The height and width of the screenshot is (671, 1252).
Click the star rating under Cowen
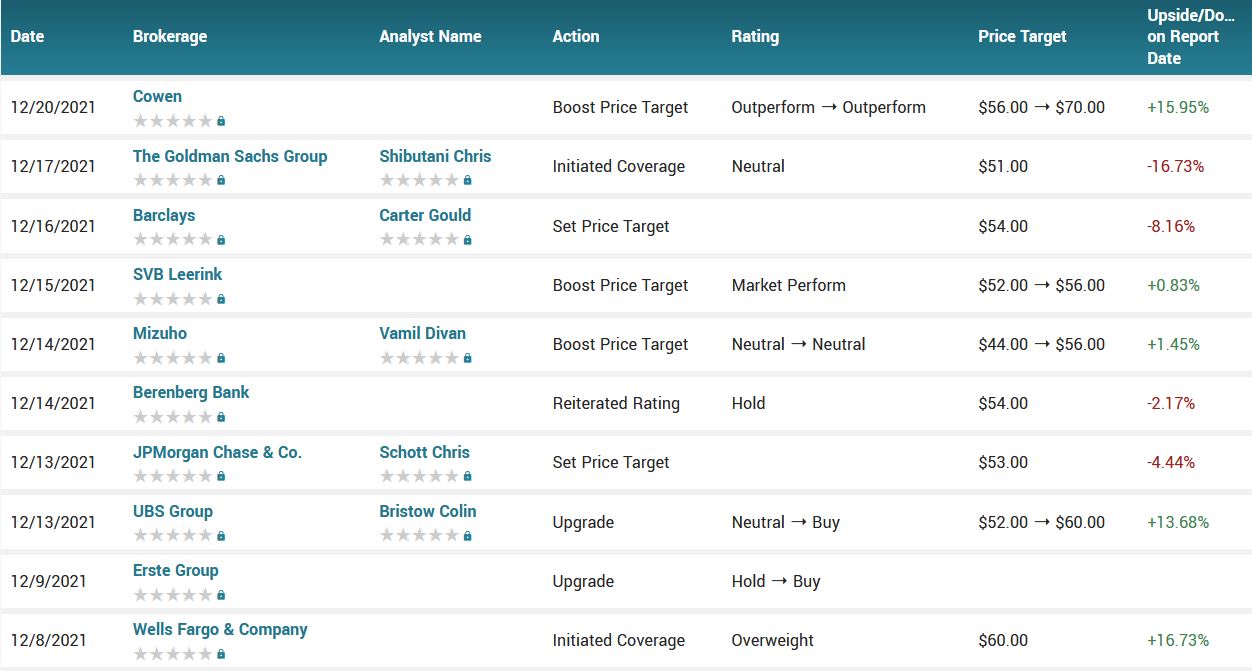click(173, 121)
